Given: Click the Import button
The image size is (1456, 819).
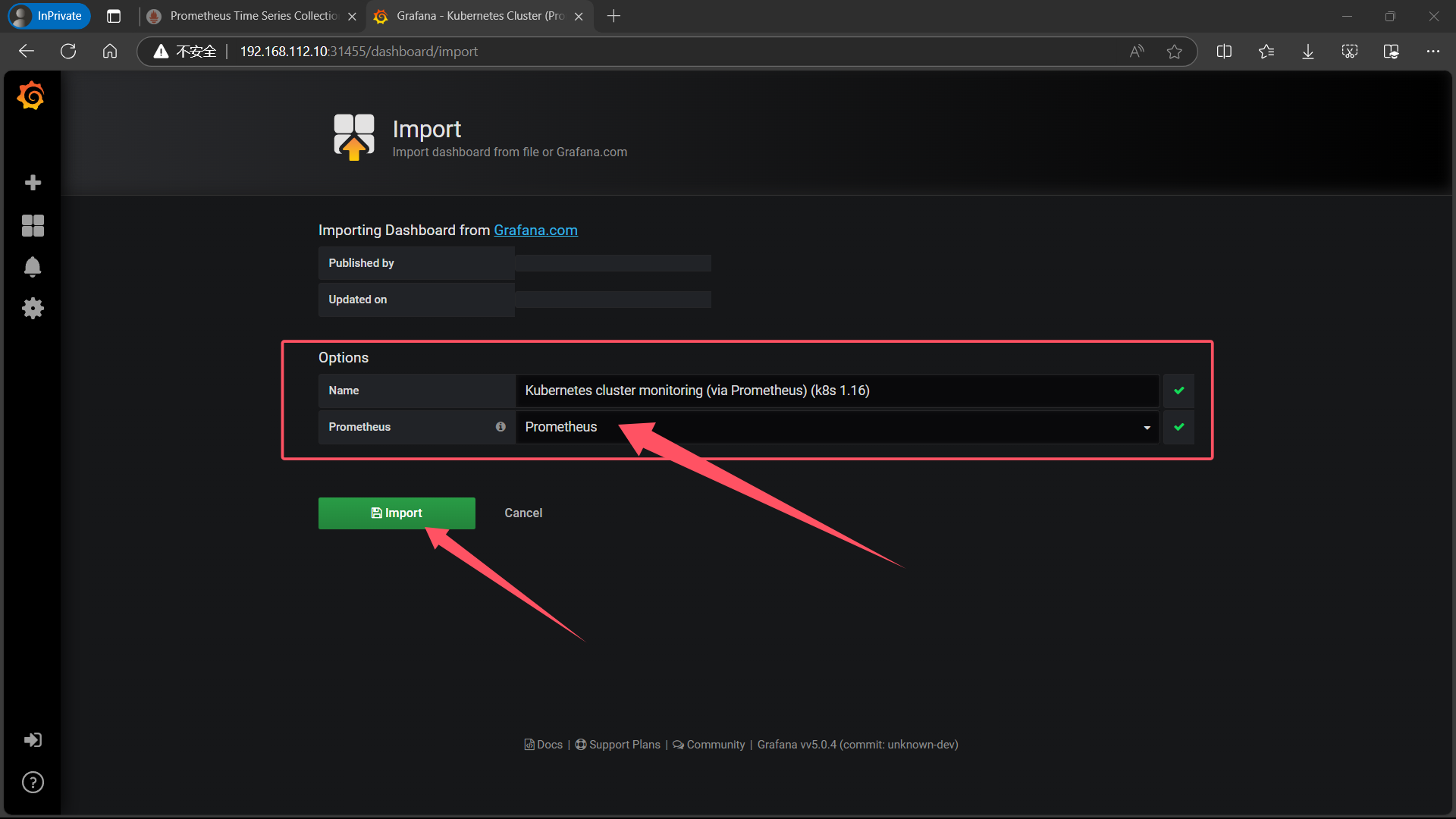Looking at the screenshot, I should [397, 513].
